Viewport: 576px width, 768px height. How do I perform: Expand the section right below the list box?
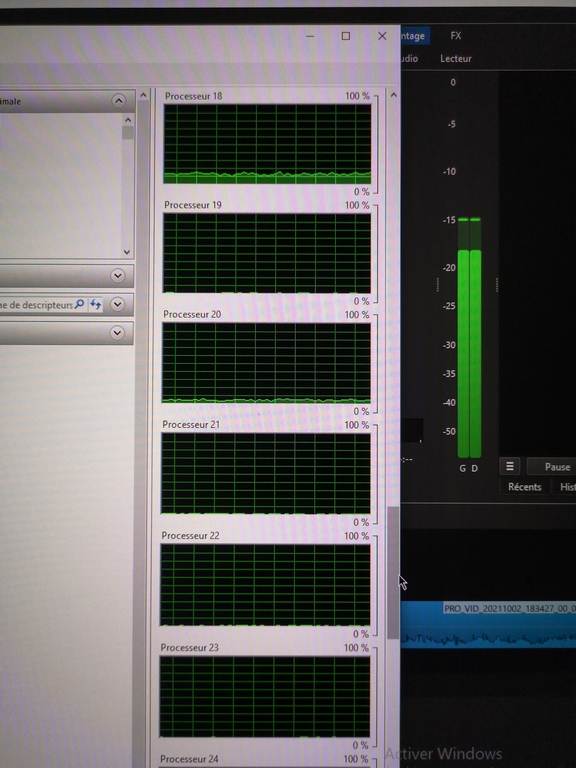tap(118, 275)
